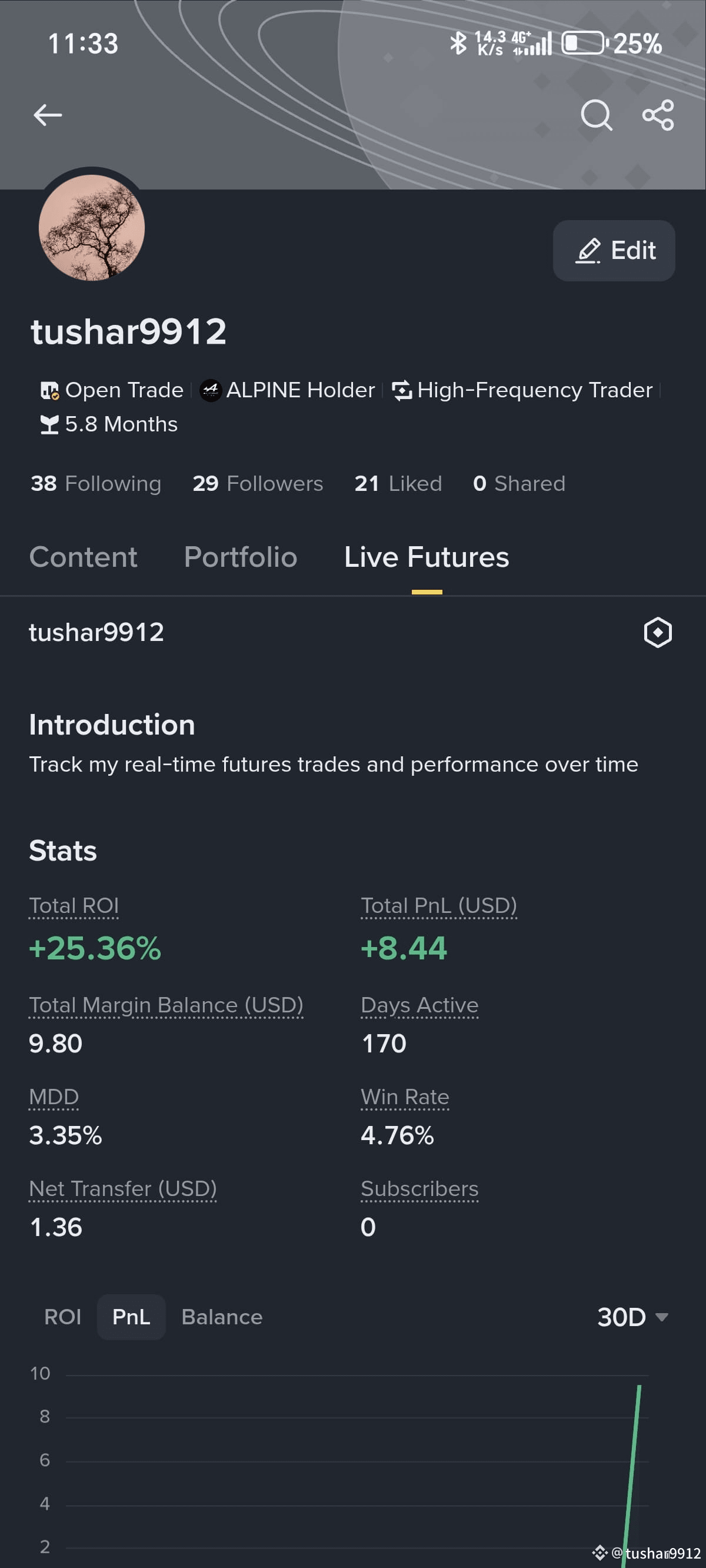
Task: Tap the share profile icon
Action: (658, 115)
